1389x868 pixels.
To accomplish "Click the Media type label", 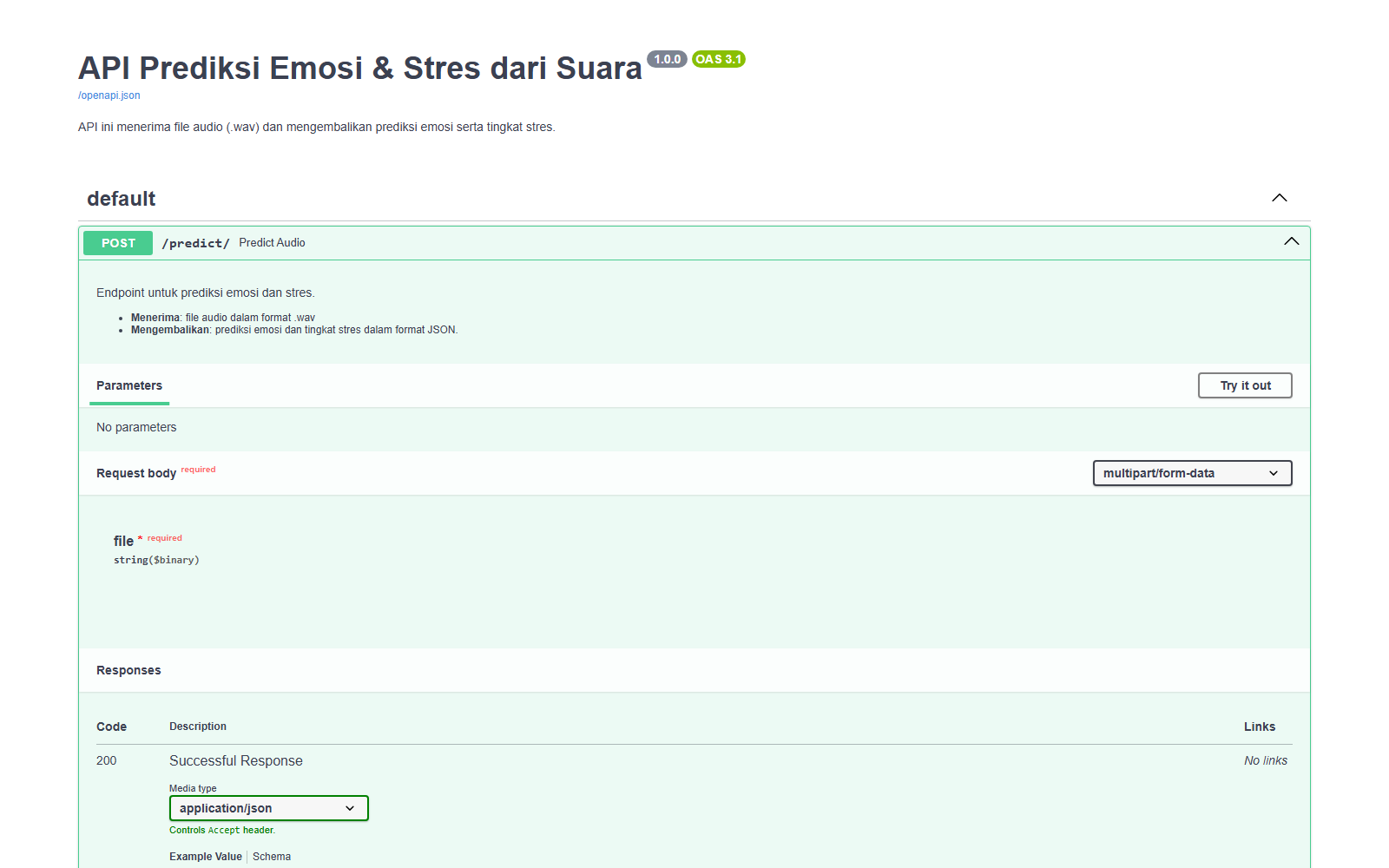I will (x=193, y=788).
